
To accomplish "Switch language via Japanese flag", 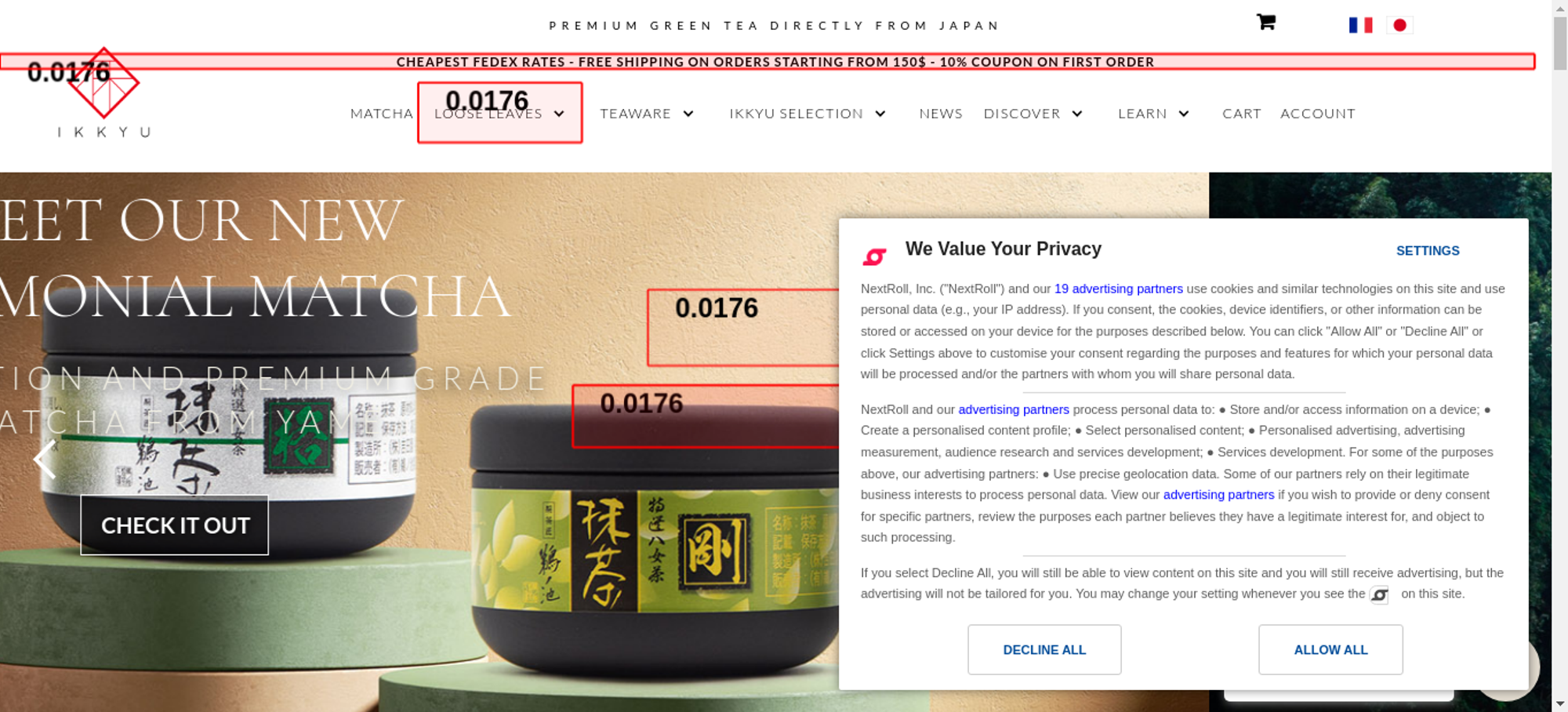I will (x=1399, y=25).
